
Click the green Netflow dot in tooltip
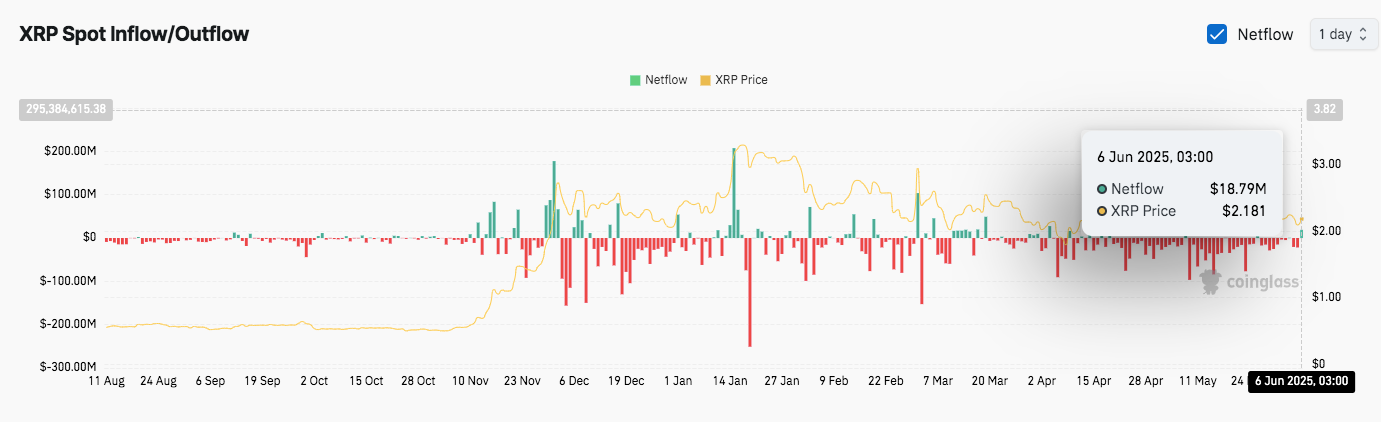tap(1101, 189)
